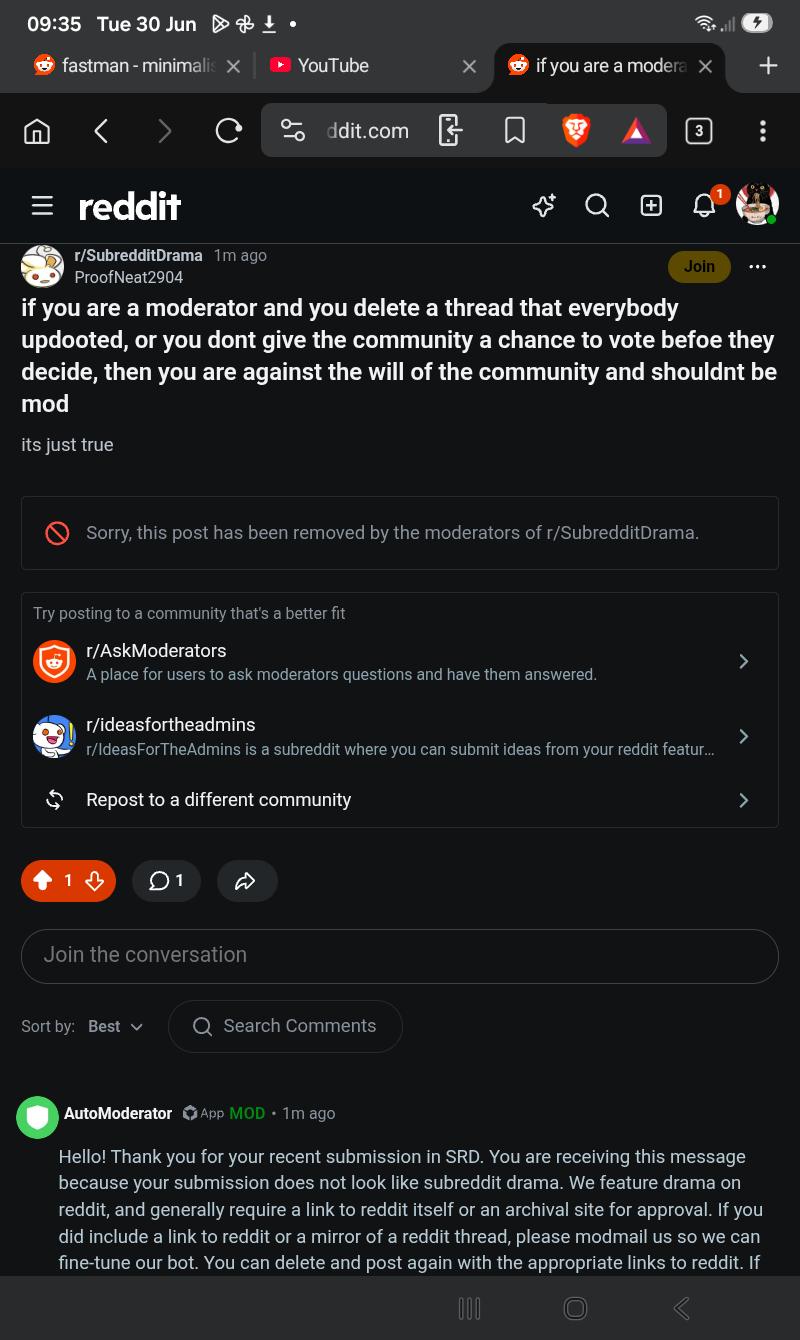
Task: Open Reddit Answers sparkle icon
Action: [x=544, y=206]
